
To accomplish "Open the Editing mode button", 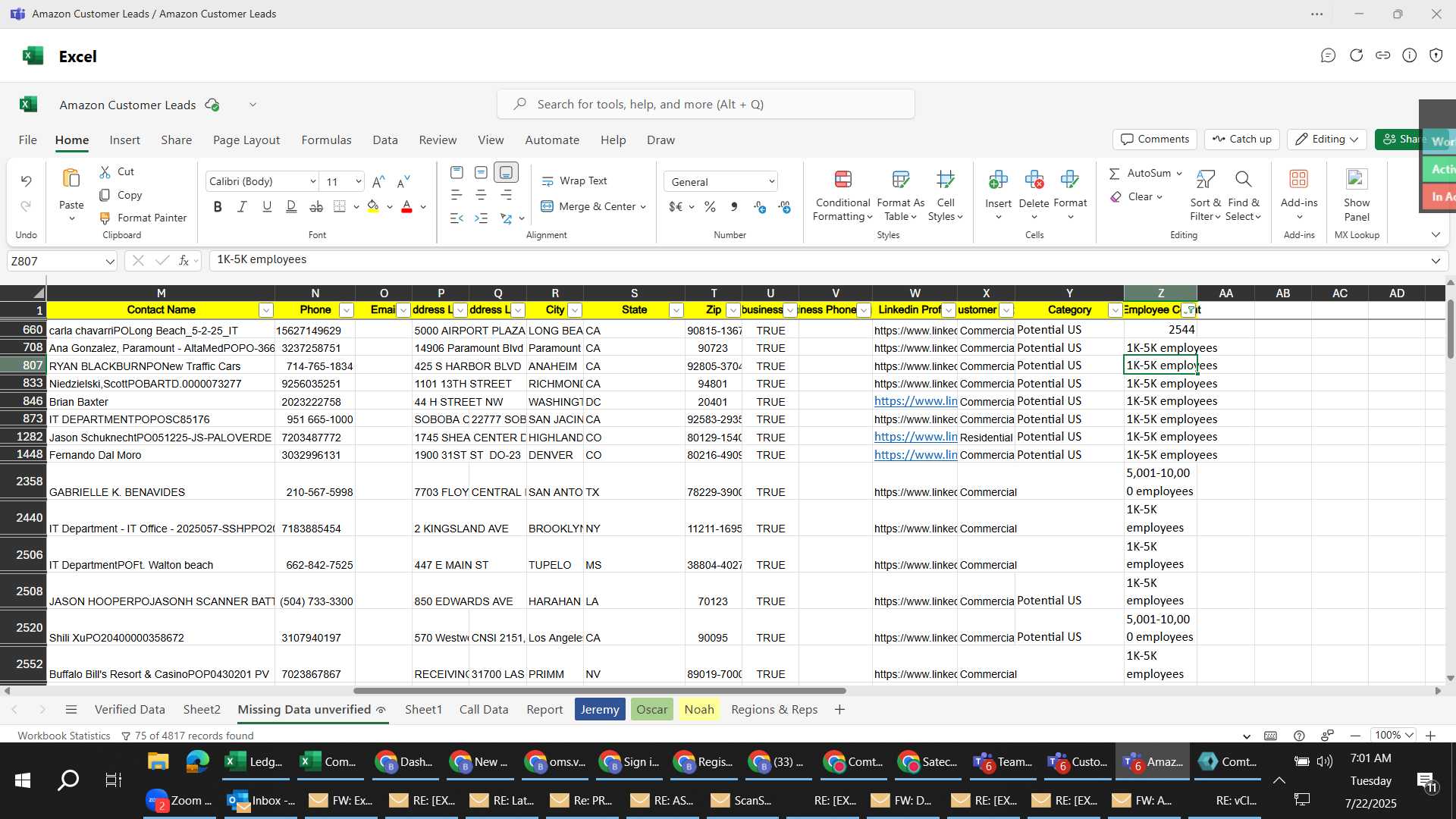I will tap(1326, 140).
